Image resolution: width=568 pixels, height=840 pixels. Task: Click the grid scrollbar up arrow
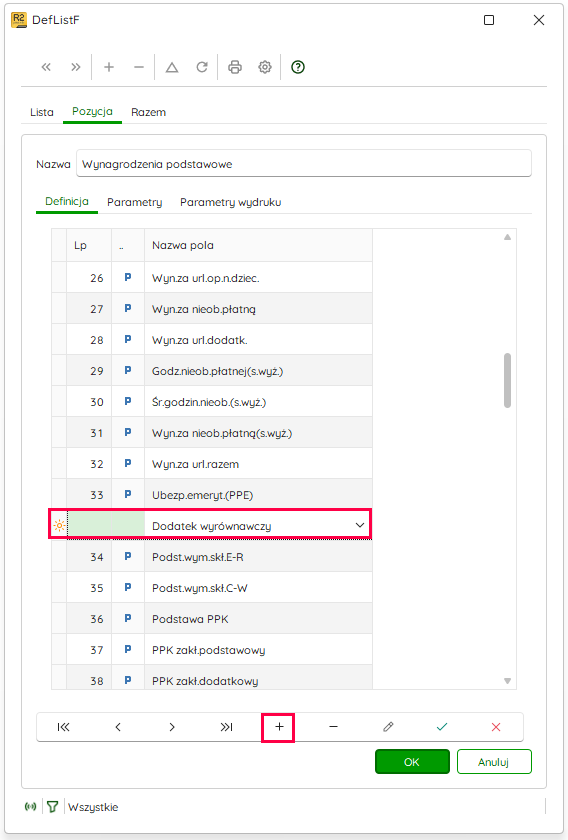tap(507, 237)
